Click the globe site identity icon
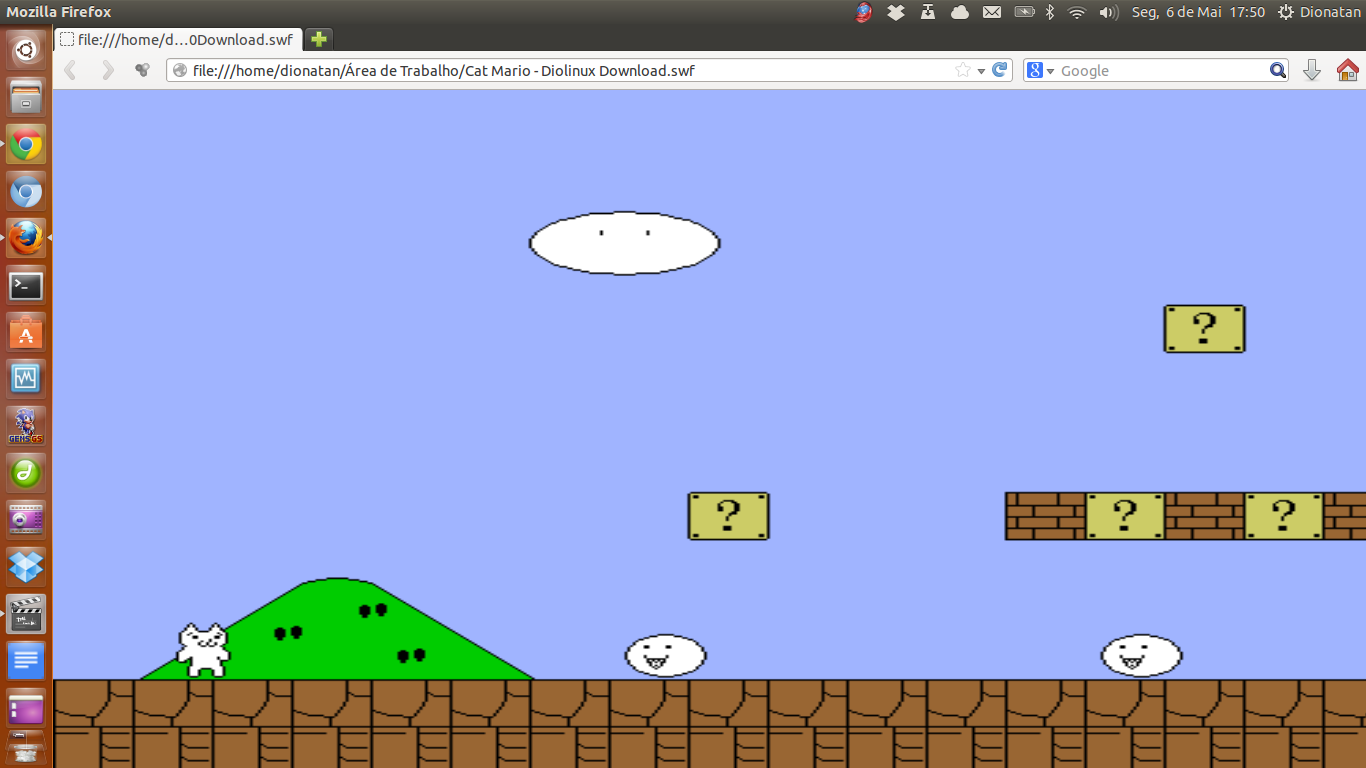The width and height of the screenshot is (1366, 768). click(180, 70)
